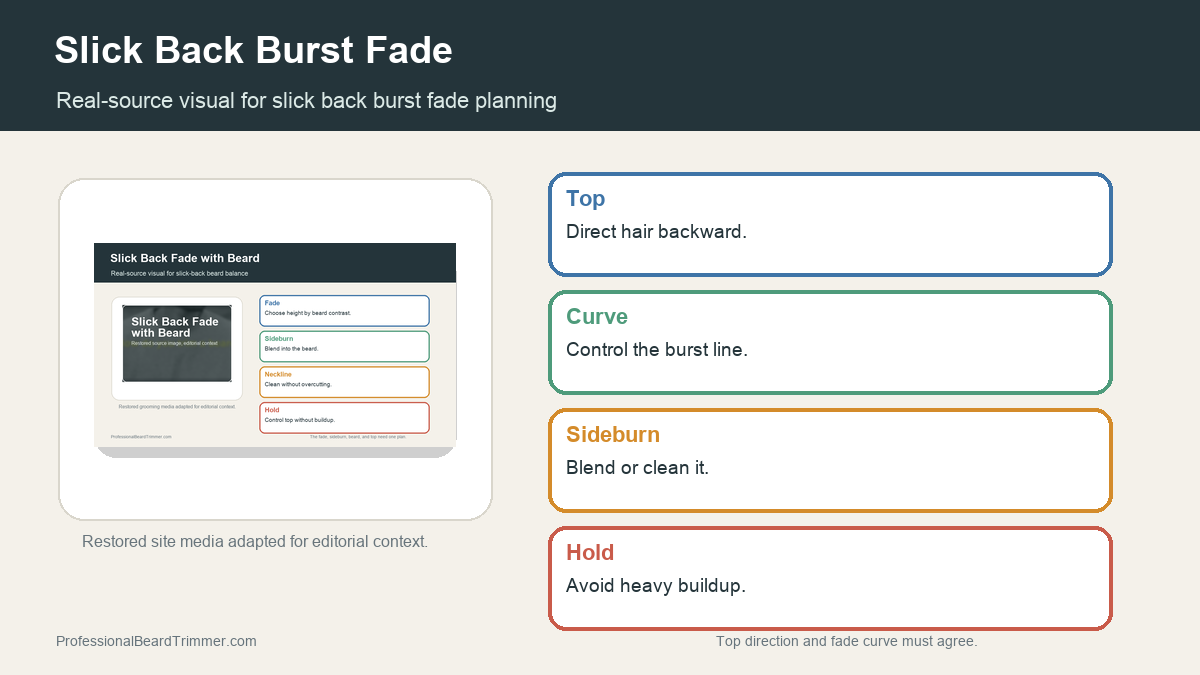Select the Top card heading
The height and width of the screenshot is (675, 1200).
pos(586,198)
